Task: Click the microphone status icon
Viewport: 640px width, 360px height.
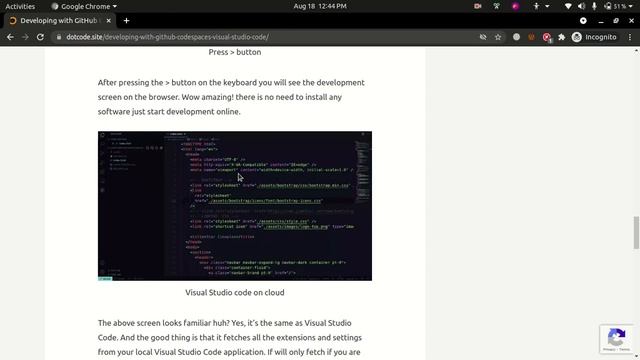Action: [x=594, y=6]
